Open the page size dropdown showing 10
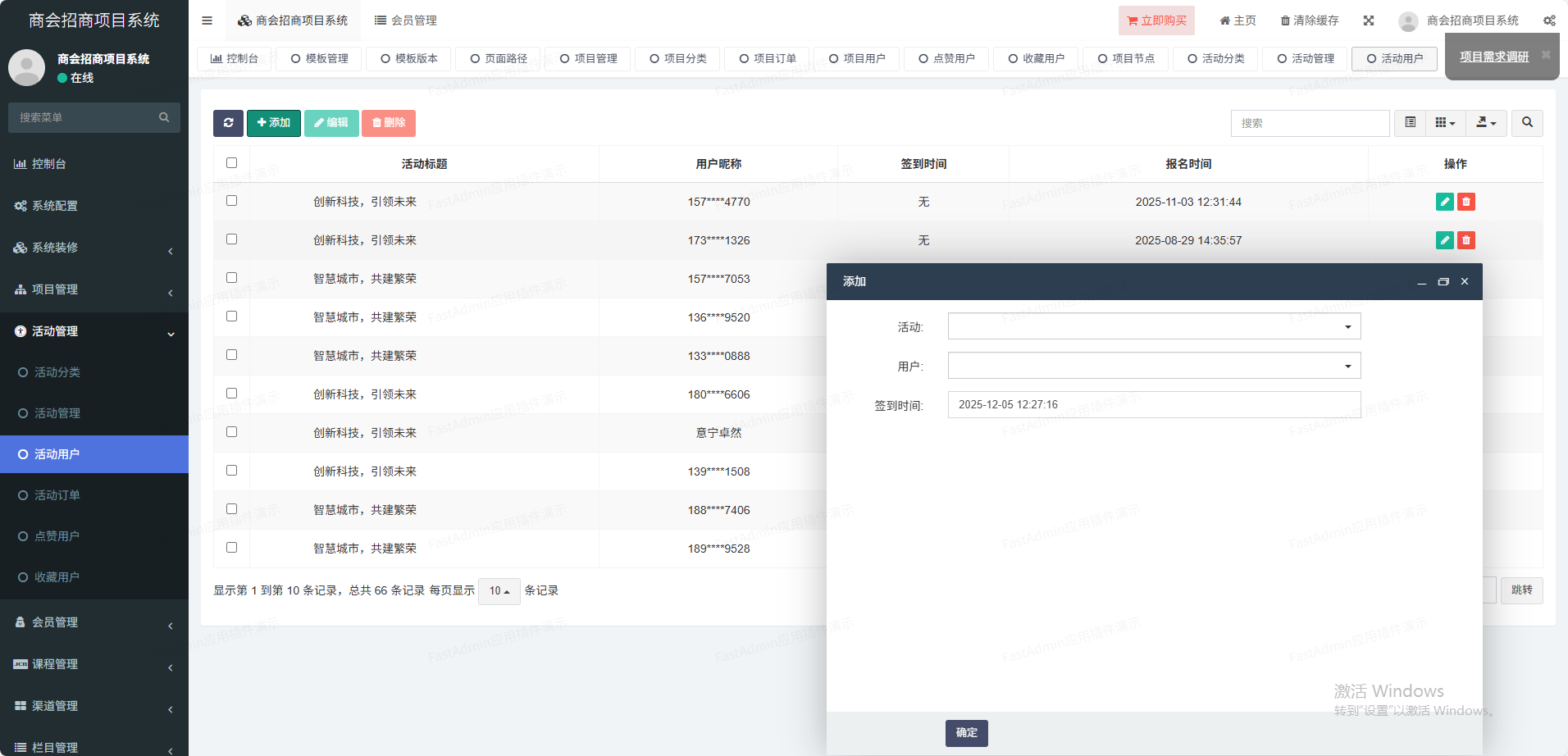 (499, 591)
